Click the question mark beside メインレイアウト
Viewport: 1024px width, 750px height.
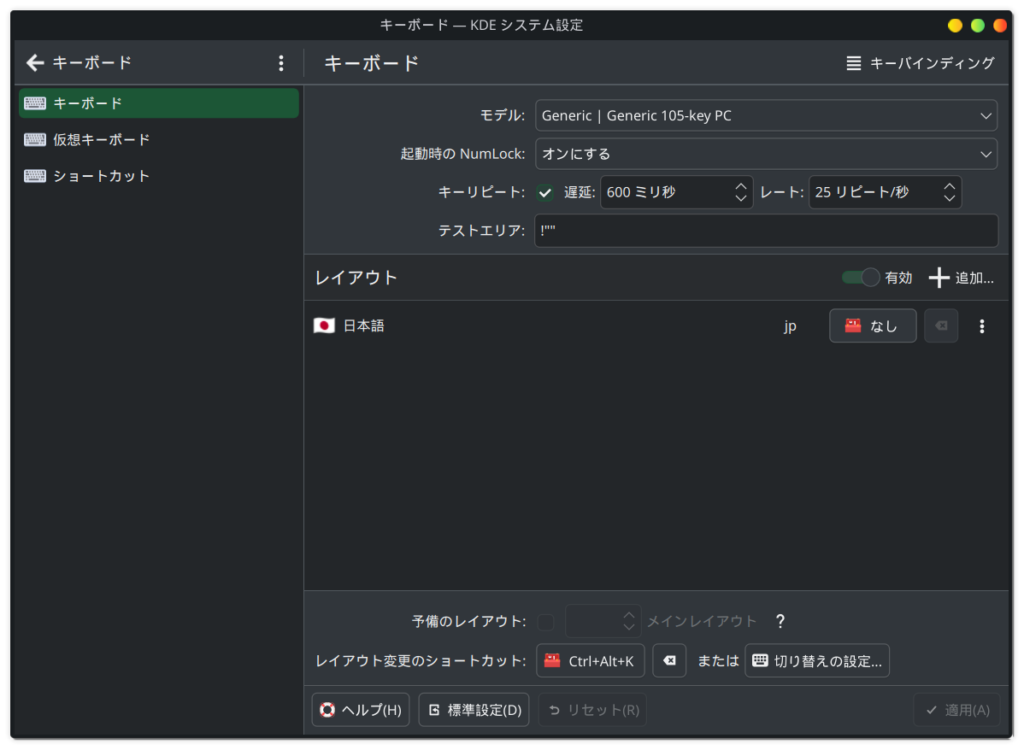coord(780,621)
